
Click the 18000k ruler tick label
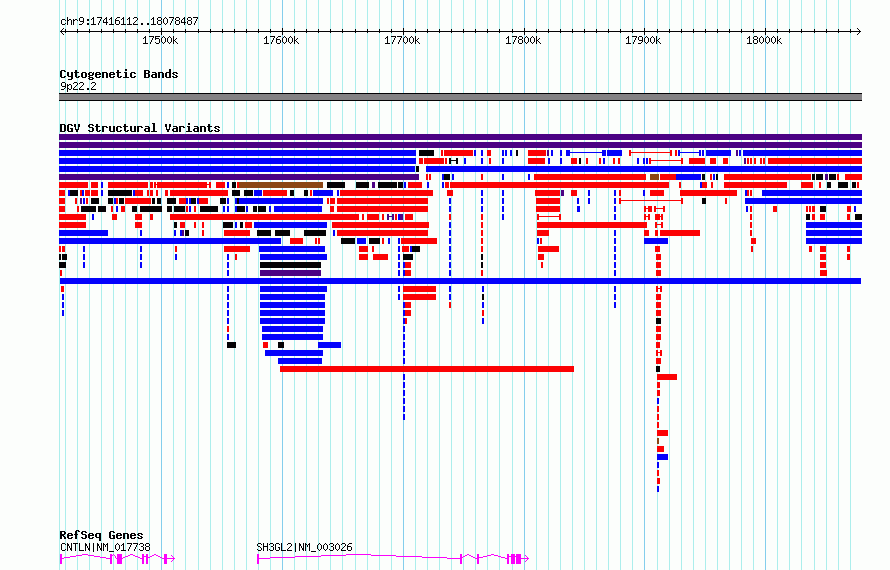[764, 40]
